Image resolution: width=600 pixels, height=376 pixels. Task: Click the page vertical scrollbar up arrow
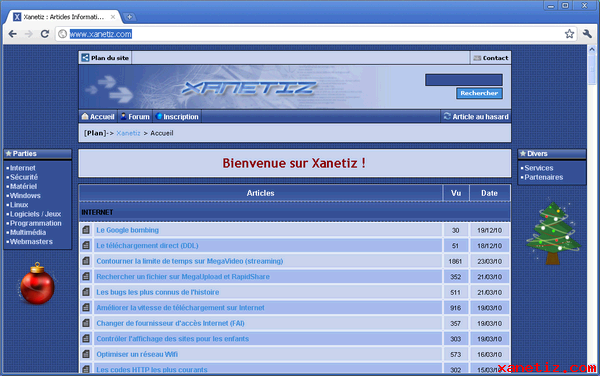click(x=592, y=50)
